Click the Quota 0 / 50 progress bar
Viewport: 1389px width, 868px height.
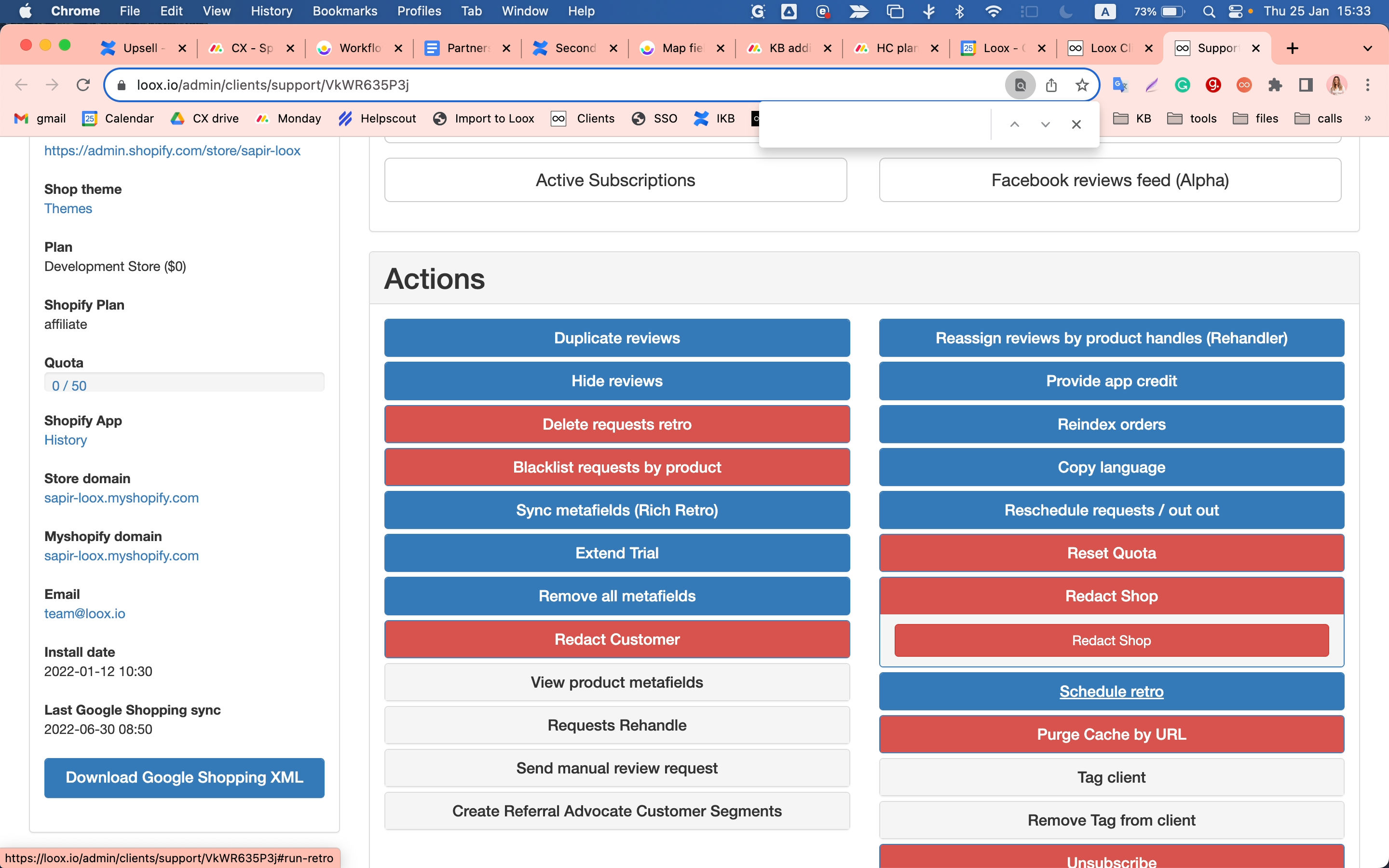tap(184, 382)
